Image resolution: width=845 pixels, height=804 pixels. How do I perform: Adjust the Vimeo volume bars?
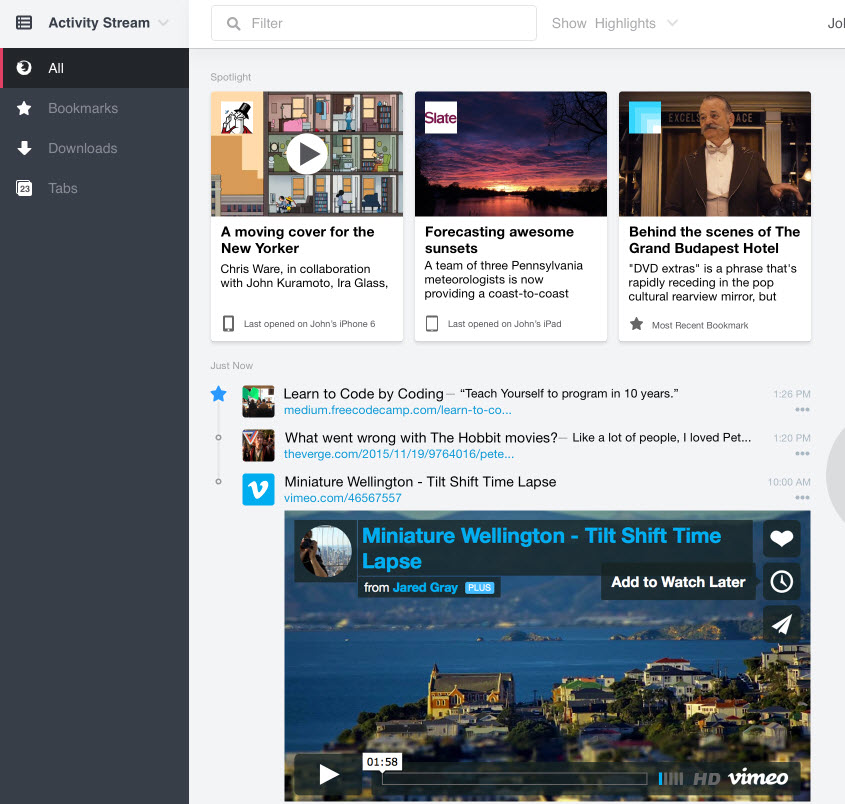click(670, 779)
